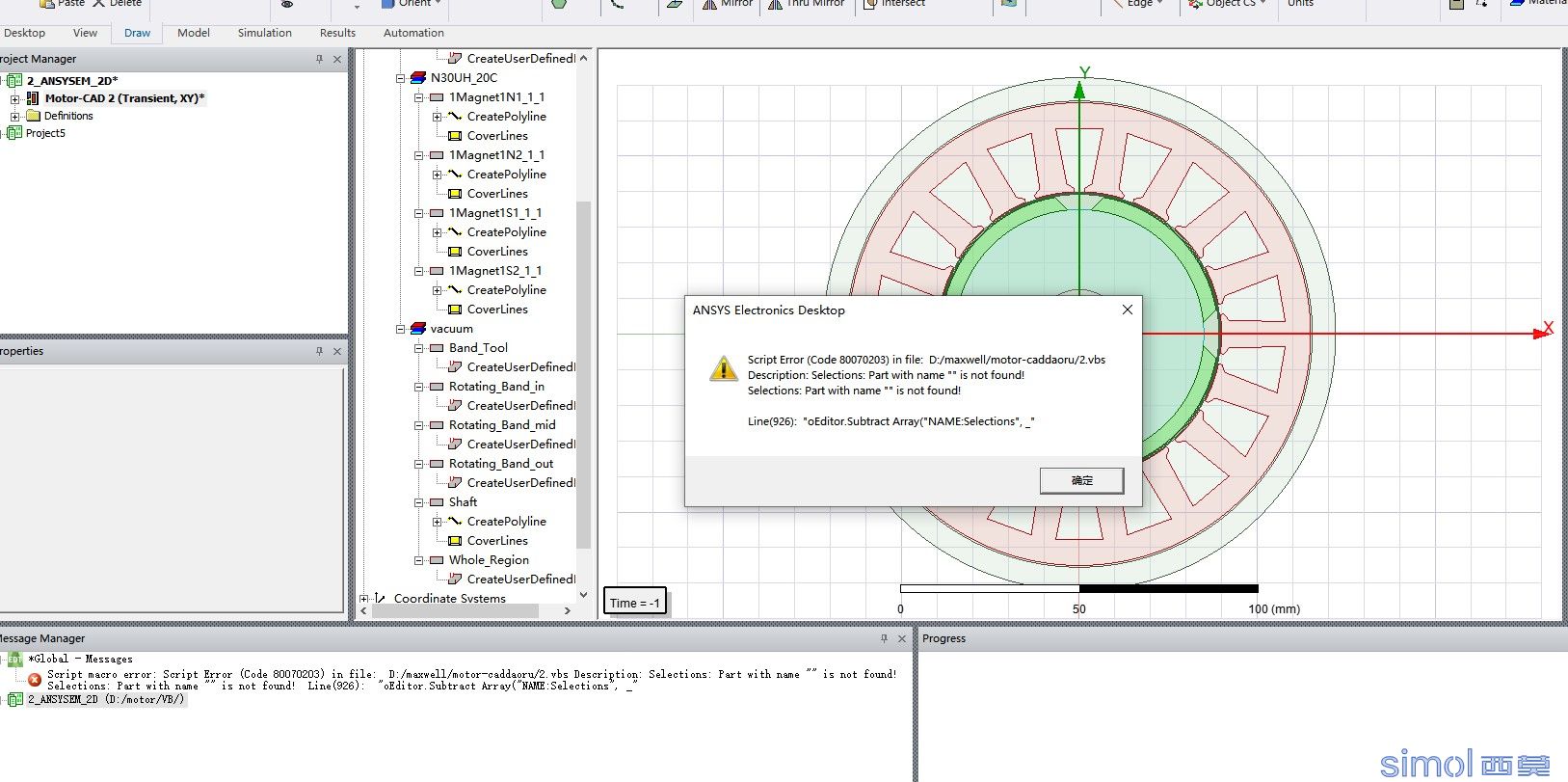Select Rotating_Band_in in model tree
This screenshot has width=1568, height=782.
point(496,387)
